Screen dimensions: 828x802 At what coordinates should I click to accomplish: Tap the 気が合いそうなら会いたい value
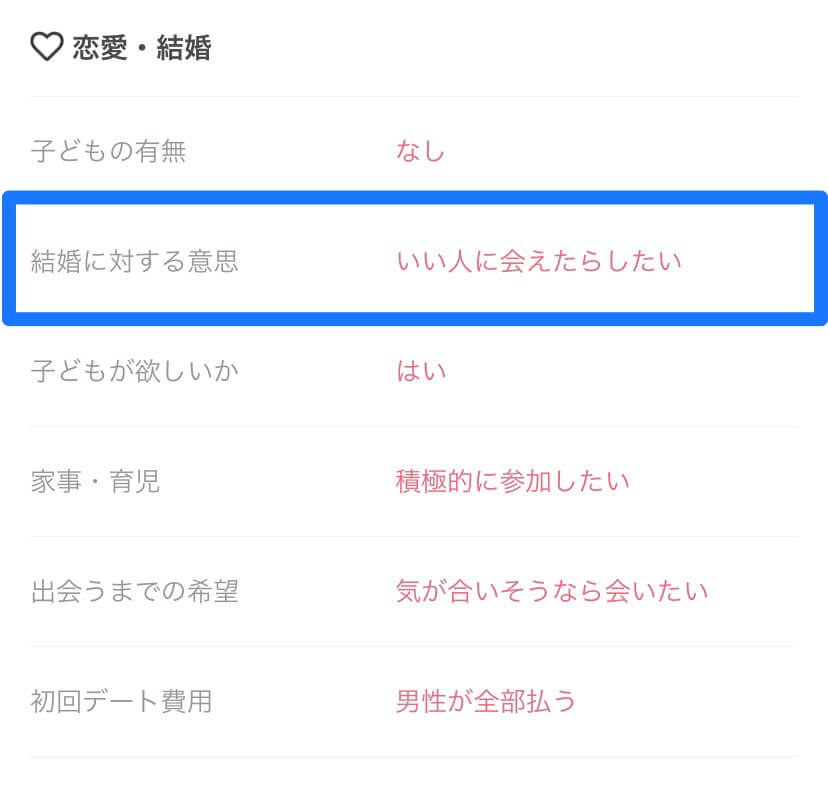tap(552, 591)
